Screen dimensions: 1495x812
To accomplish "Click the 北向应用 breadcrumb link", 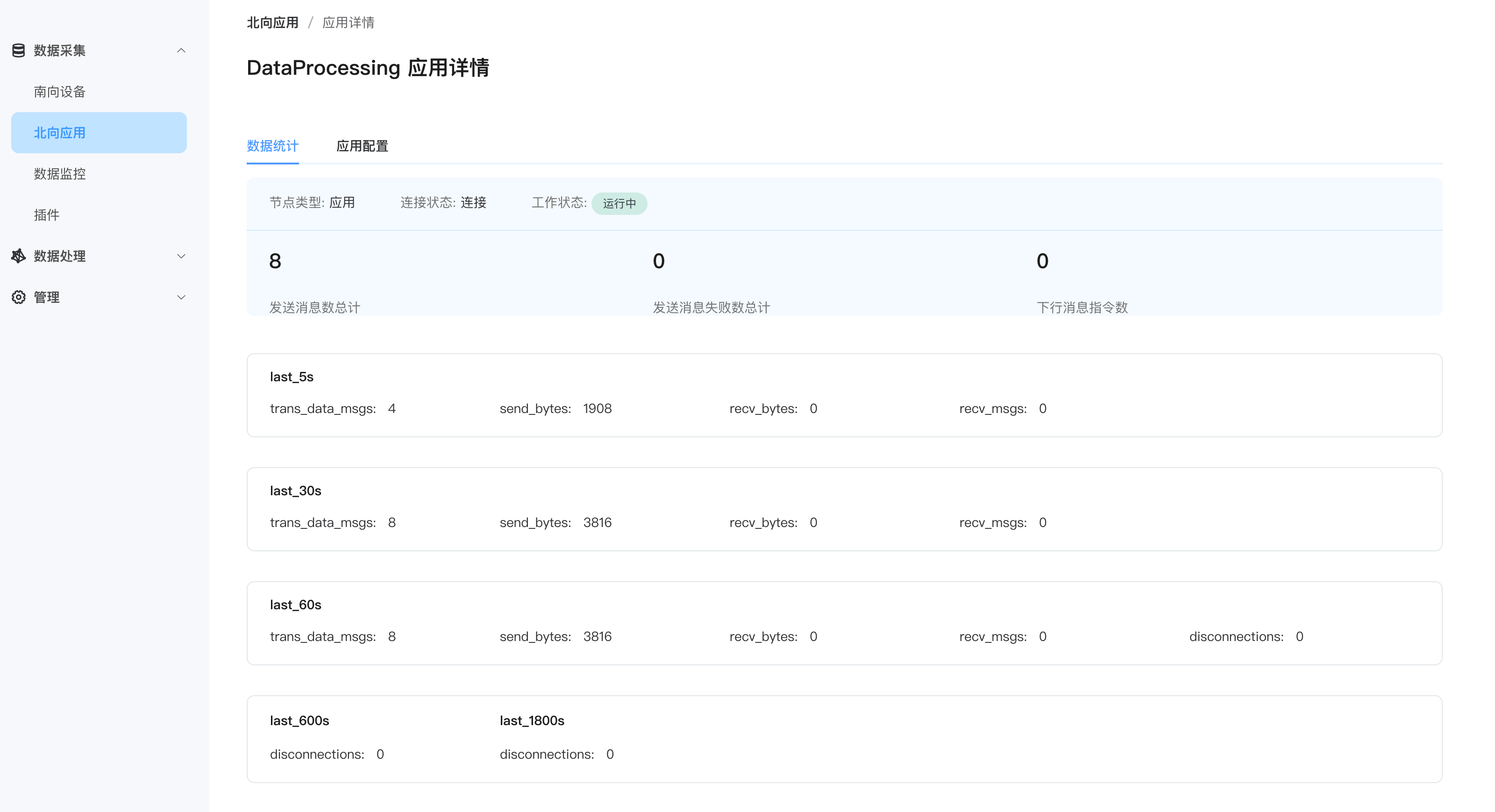I will click(x=272, y=22).
